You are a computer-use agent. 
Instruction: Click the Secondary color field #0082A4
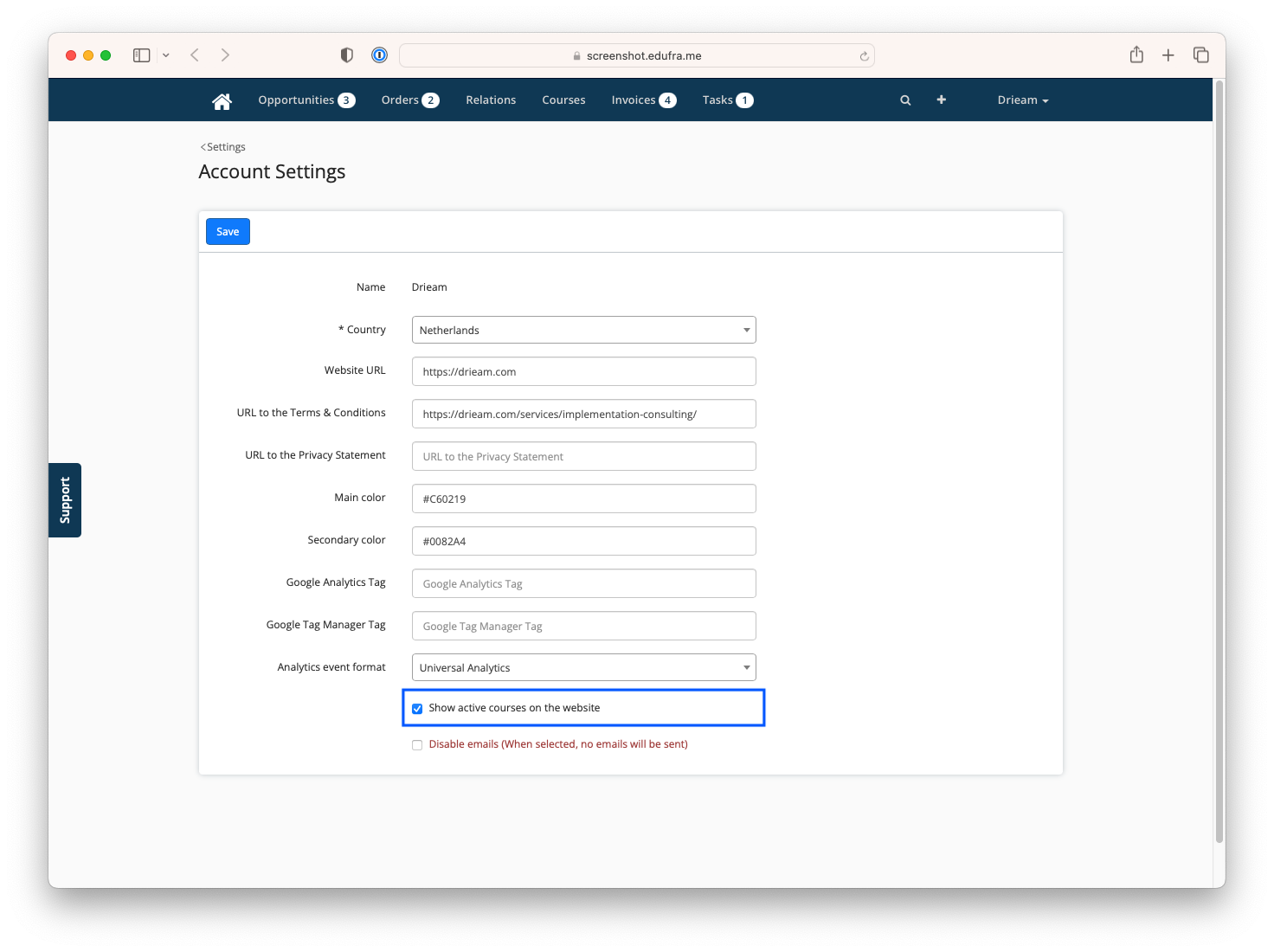[x=584, y=541]
